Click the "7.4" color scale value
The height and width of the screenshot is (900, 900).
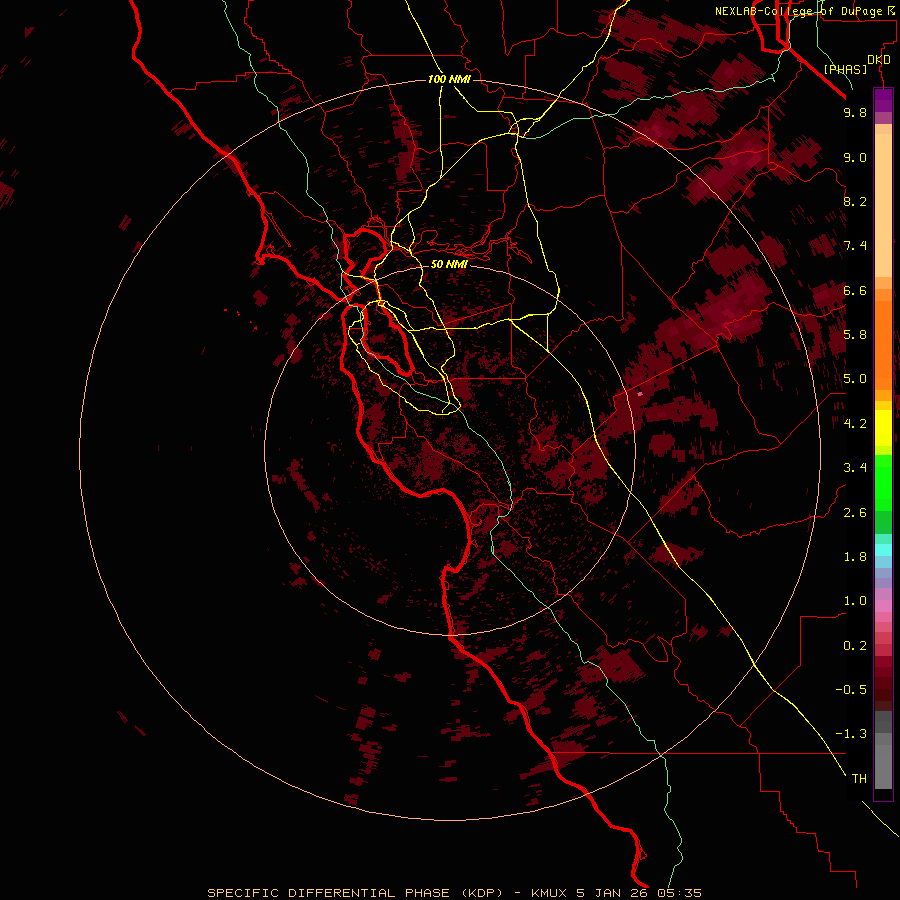click(855, 246)
